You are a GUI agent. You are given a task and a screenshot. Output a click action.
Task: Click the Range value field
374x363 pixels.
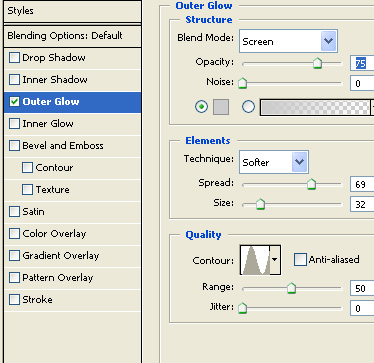tap(362, 288)
